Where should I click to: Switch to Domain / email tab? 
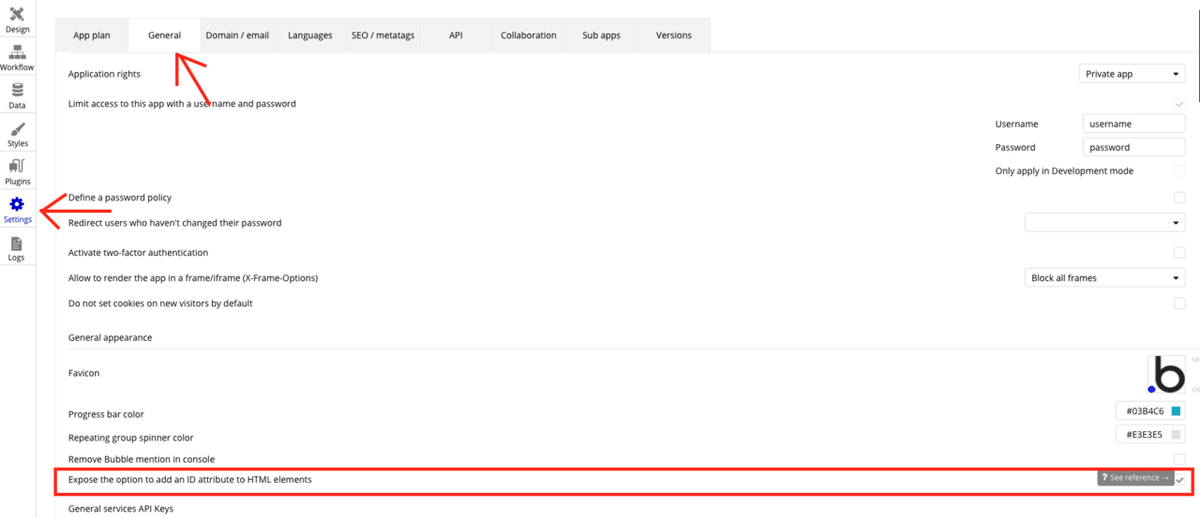237,35
